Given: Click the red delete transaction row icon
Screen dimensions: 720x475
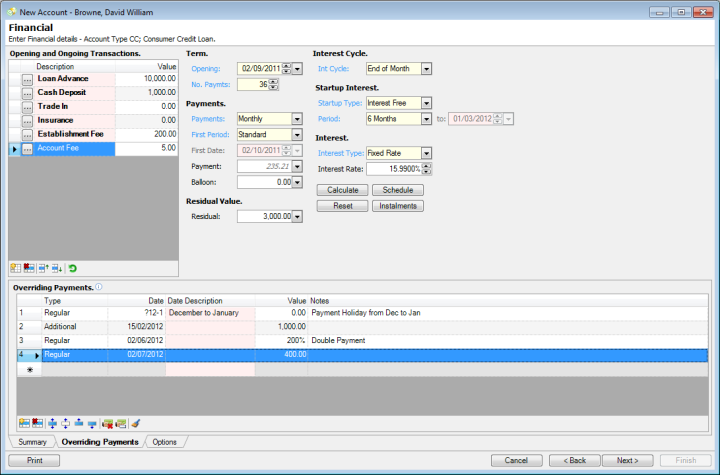Looking at the screenshot, I should click(x=29, y=268).
